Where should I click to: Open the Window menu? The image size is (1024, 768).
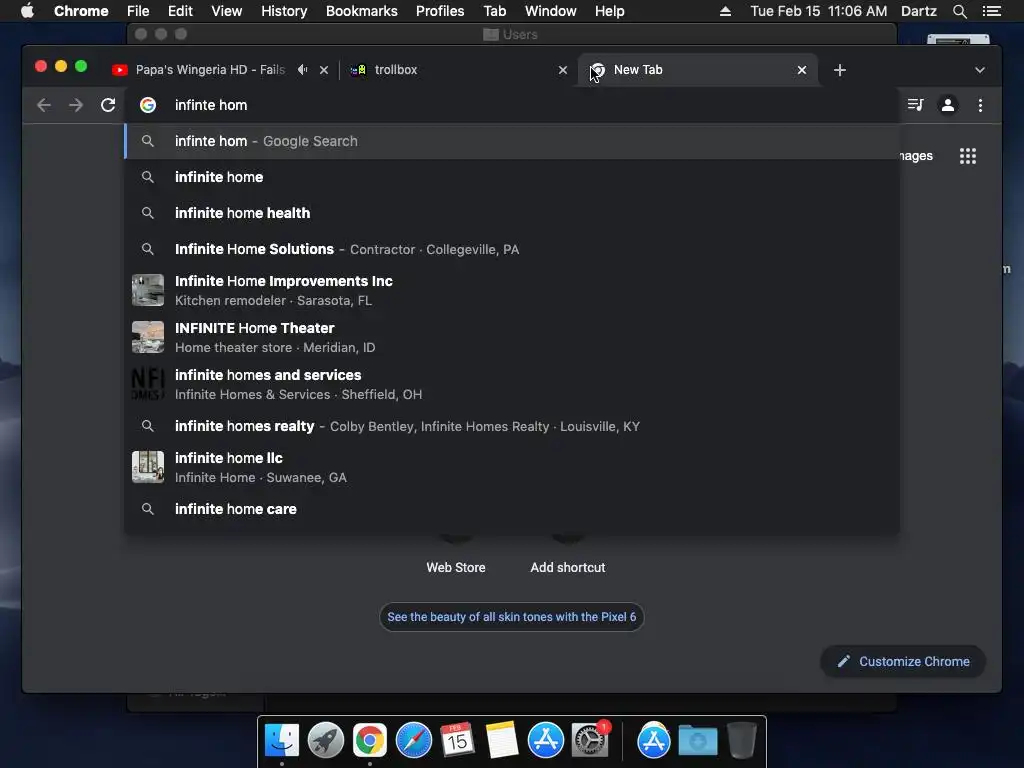[x=551, y=11]
